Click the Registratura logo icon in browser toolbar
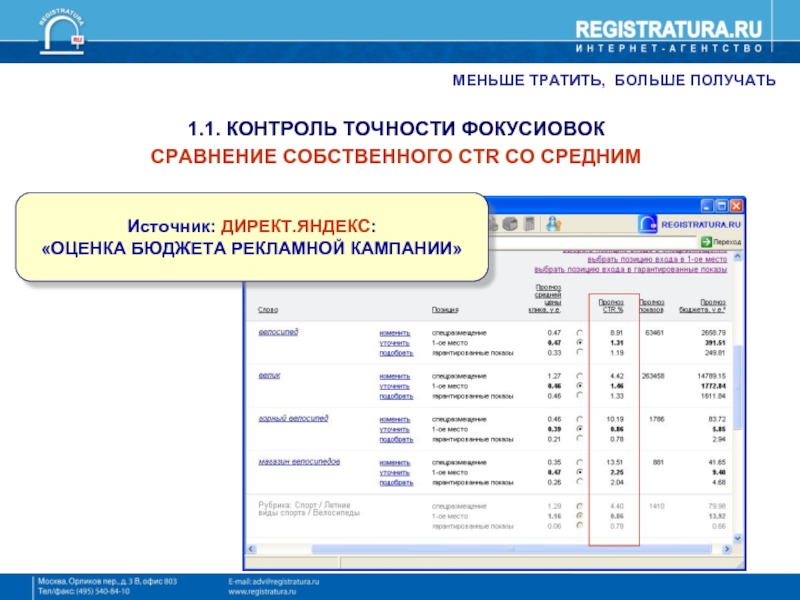This screenshot has height=600, width=800. [x=647, y=224]
